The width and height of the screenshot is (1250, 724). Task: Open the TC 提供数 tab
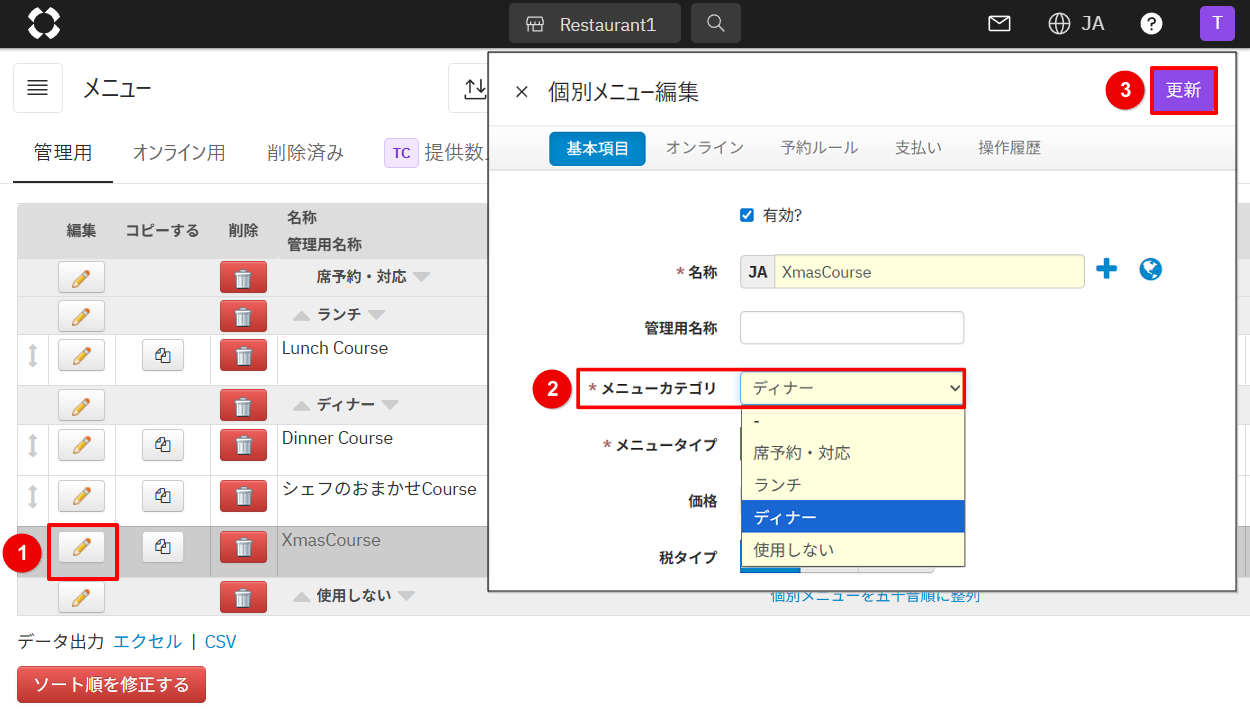[436, 153]
